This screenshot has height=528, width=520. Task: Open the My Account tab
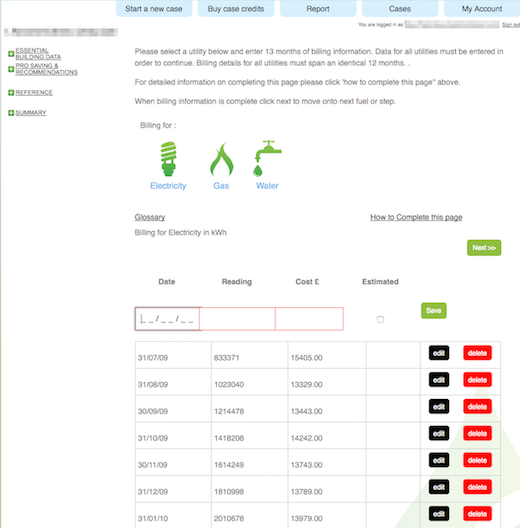pyautogui.click(x=482, y=8)
